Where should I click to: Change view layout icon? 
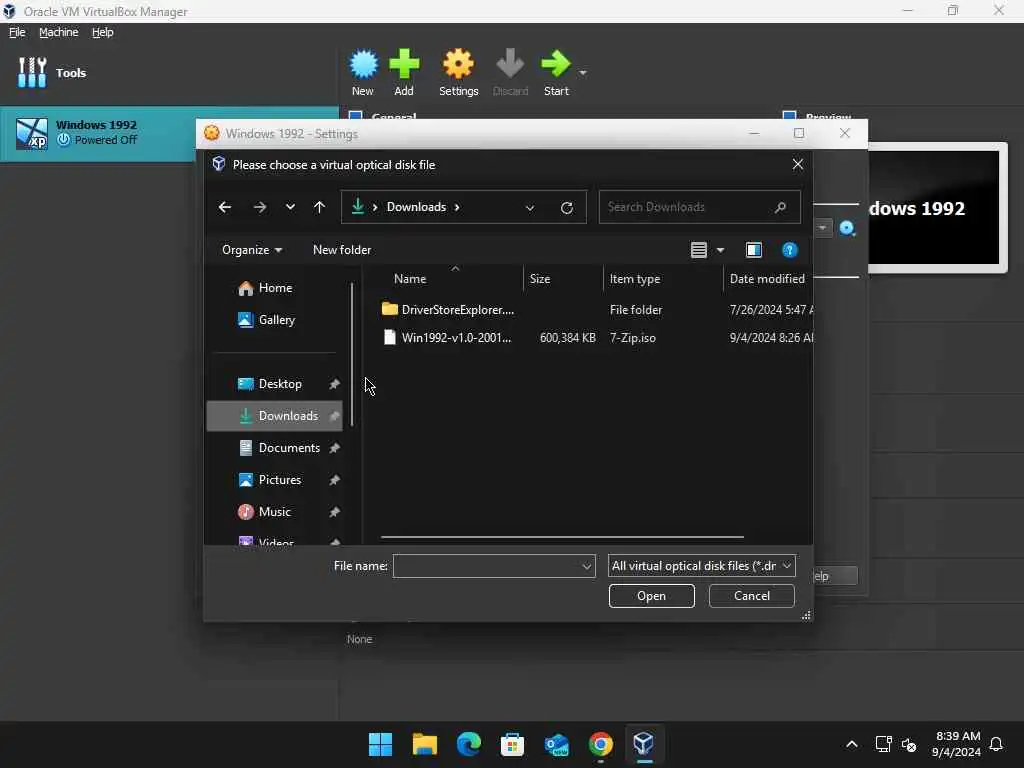(699, 250)
